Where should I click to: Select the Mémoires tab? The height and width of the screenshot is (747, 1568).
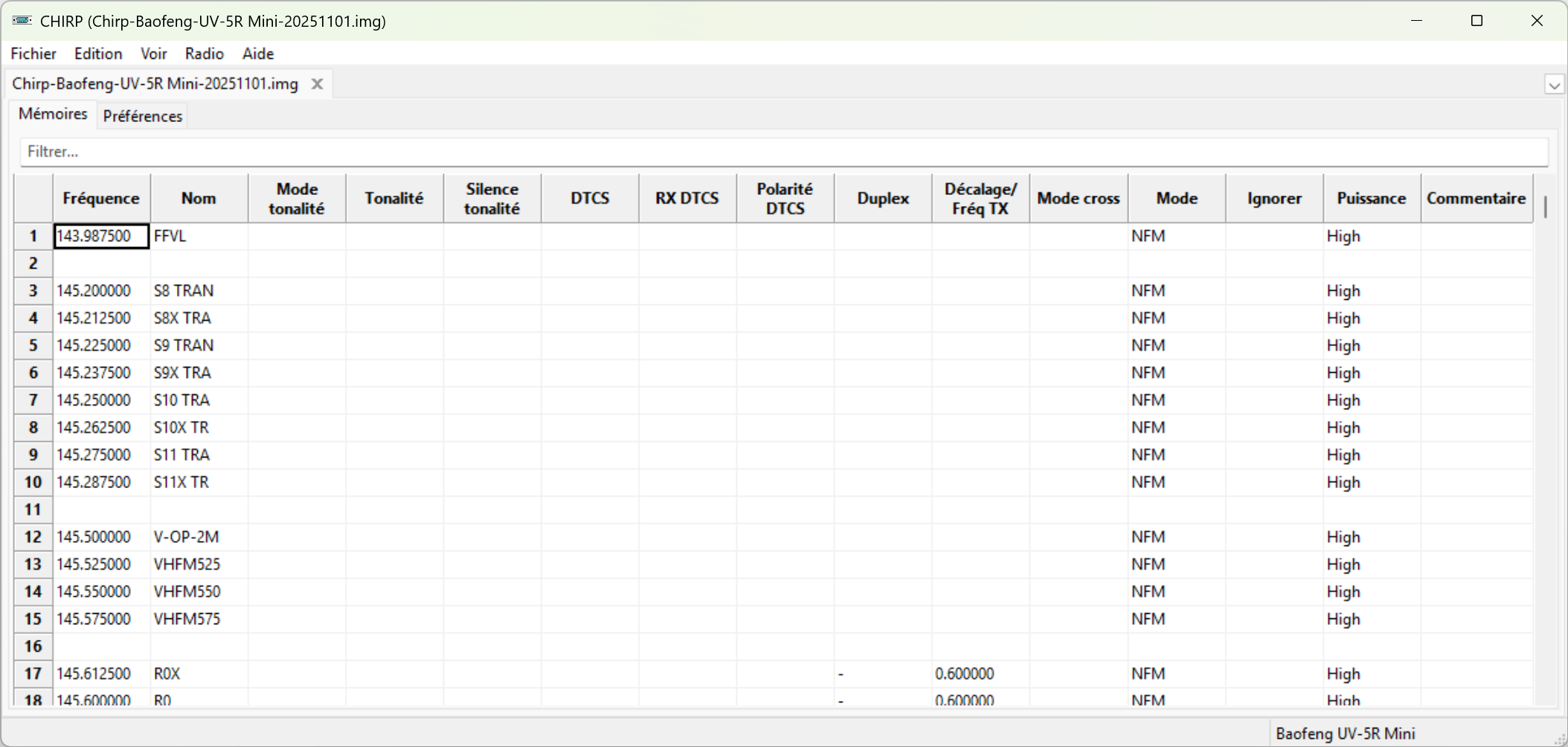(x=53, y=114)
